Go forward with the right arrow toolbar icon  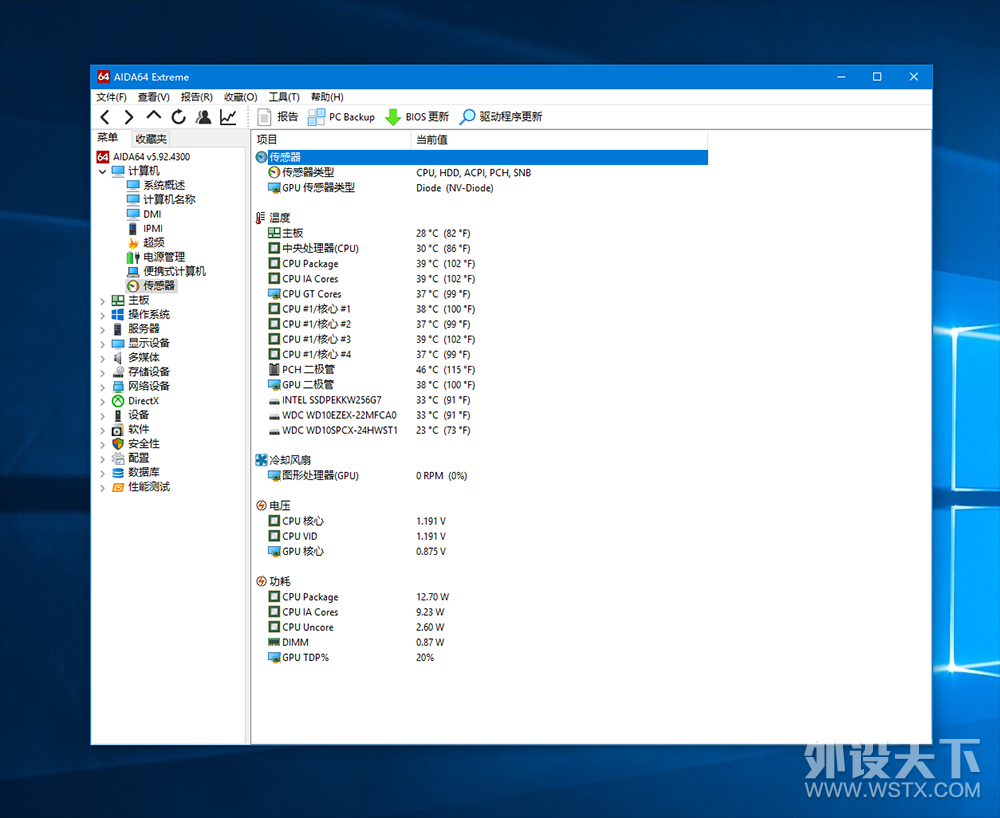click(x=129, y=117)
